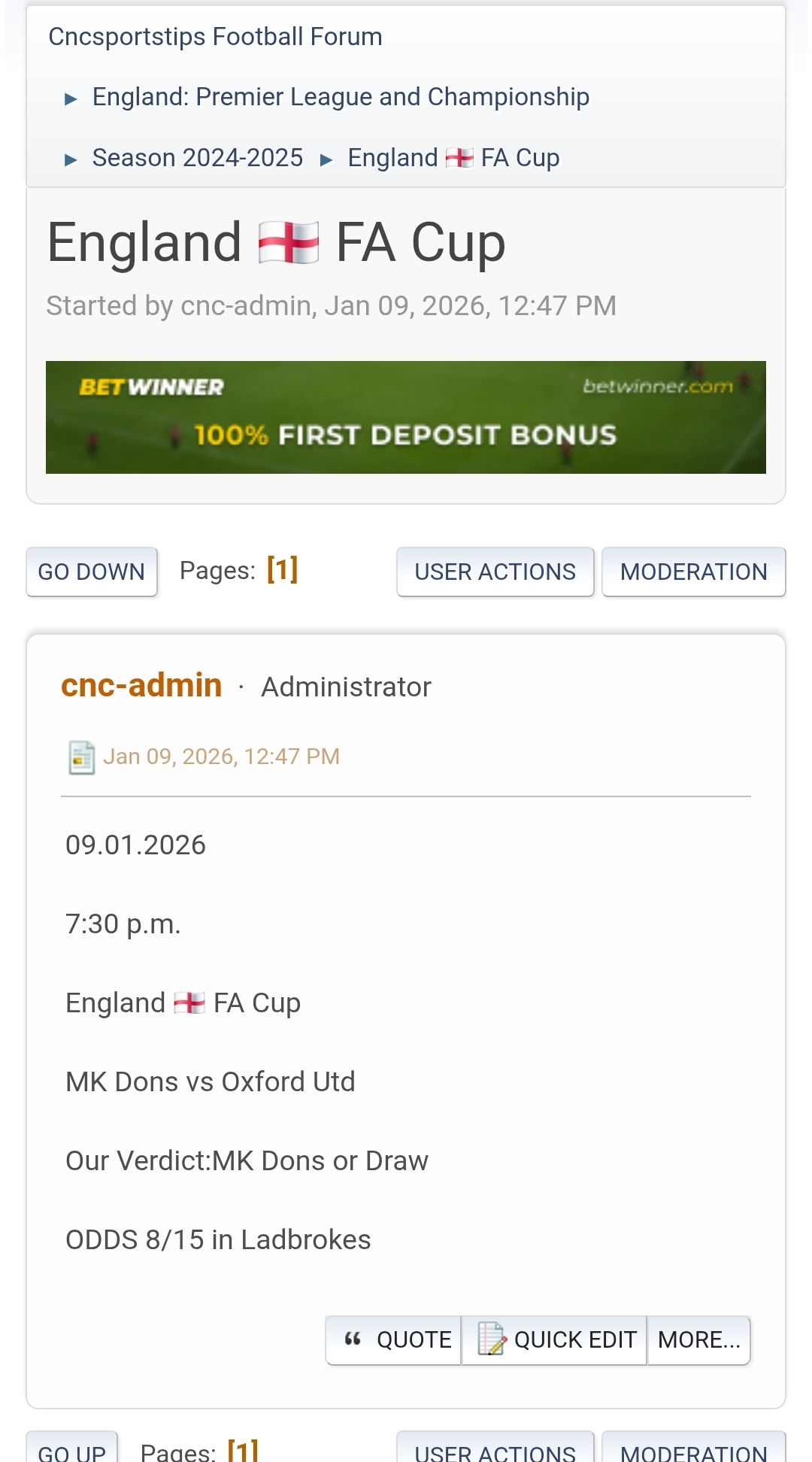Open the top User Actions dropdown
This screenshot has height=1462, width=812.
(495, 572)
